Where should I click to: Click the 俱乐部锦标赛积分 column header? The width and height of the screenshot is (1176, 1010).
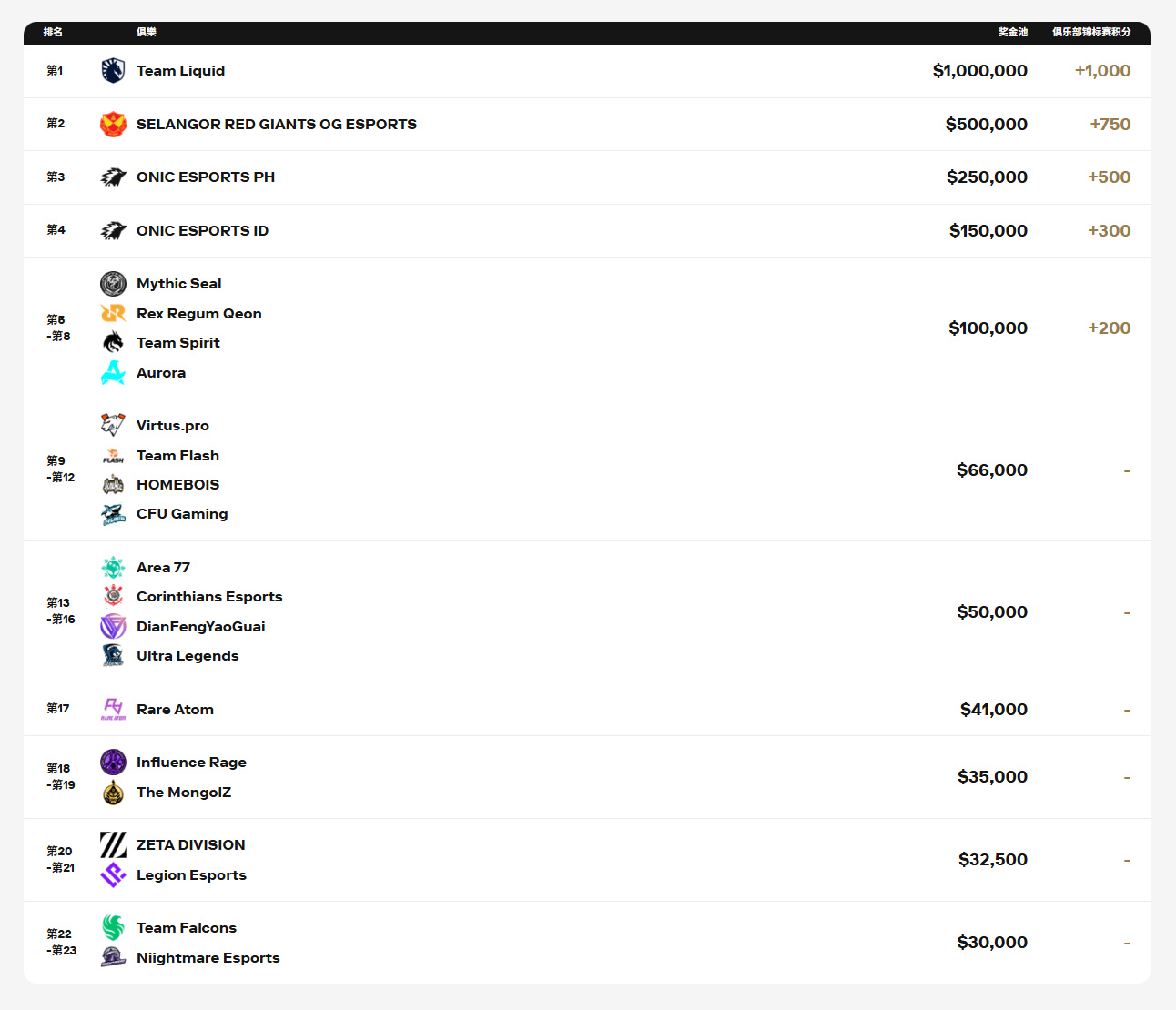pyautogui.click(x=1091, y=32)
